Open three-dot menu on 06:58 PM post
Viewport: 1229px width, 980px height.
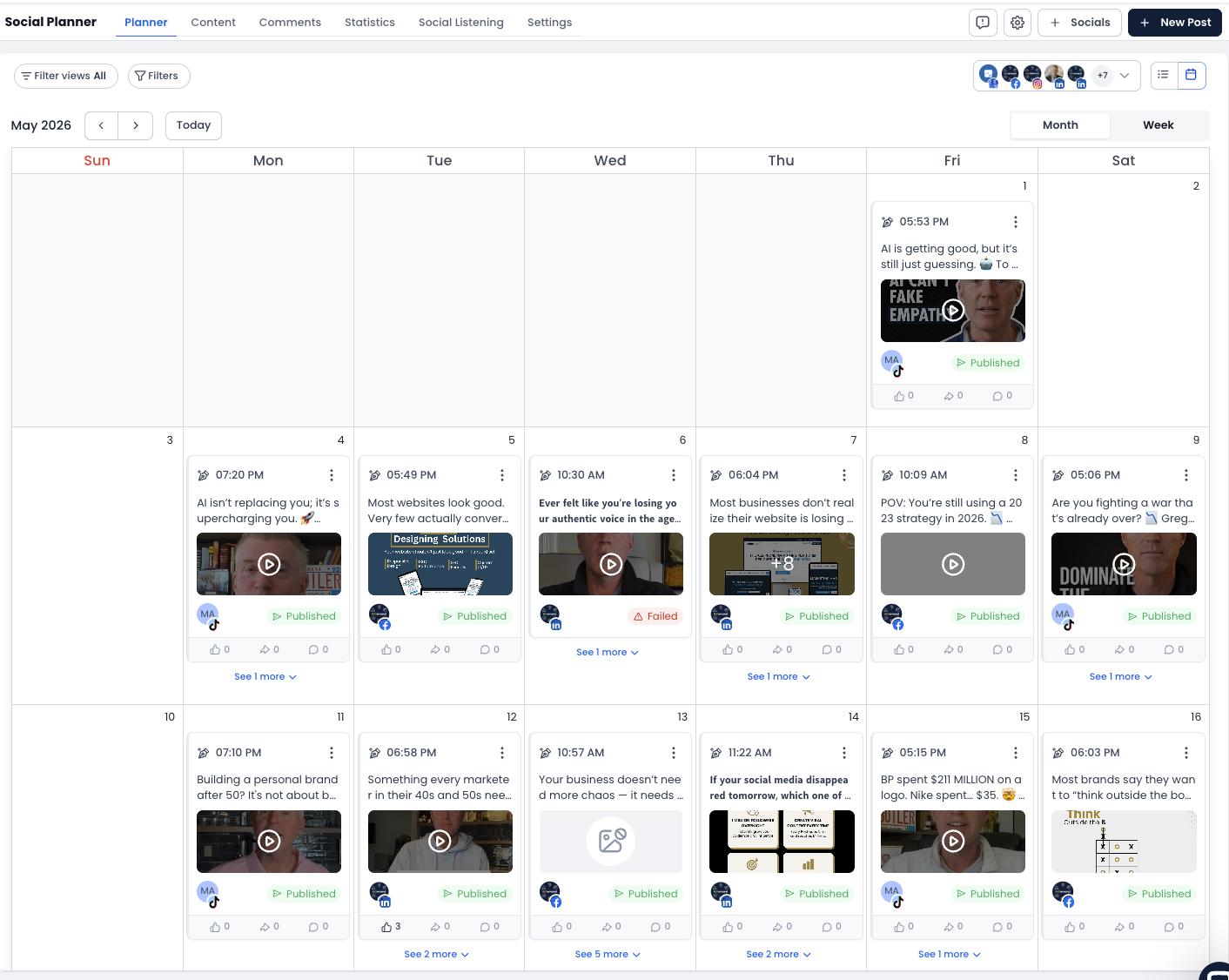point(502,753)
